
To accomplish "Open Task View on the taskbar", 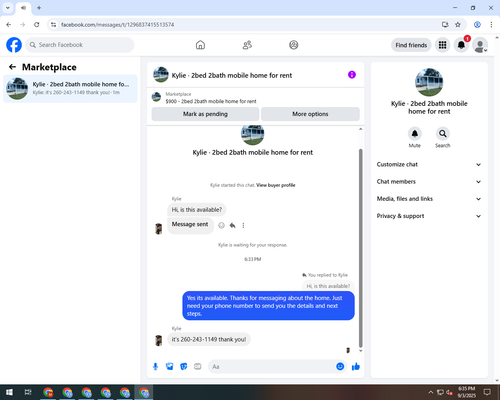I will pyautogui.click(x=28, y=392).
